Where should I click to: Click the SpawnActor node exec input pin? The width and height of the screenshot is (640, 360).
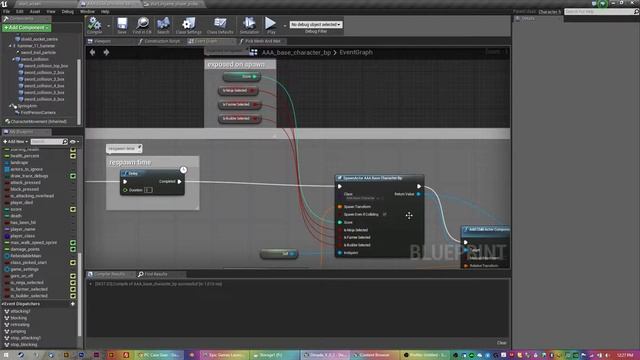click(x=340, y=187)
